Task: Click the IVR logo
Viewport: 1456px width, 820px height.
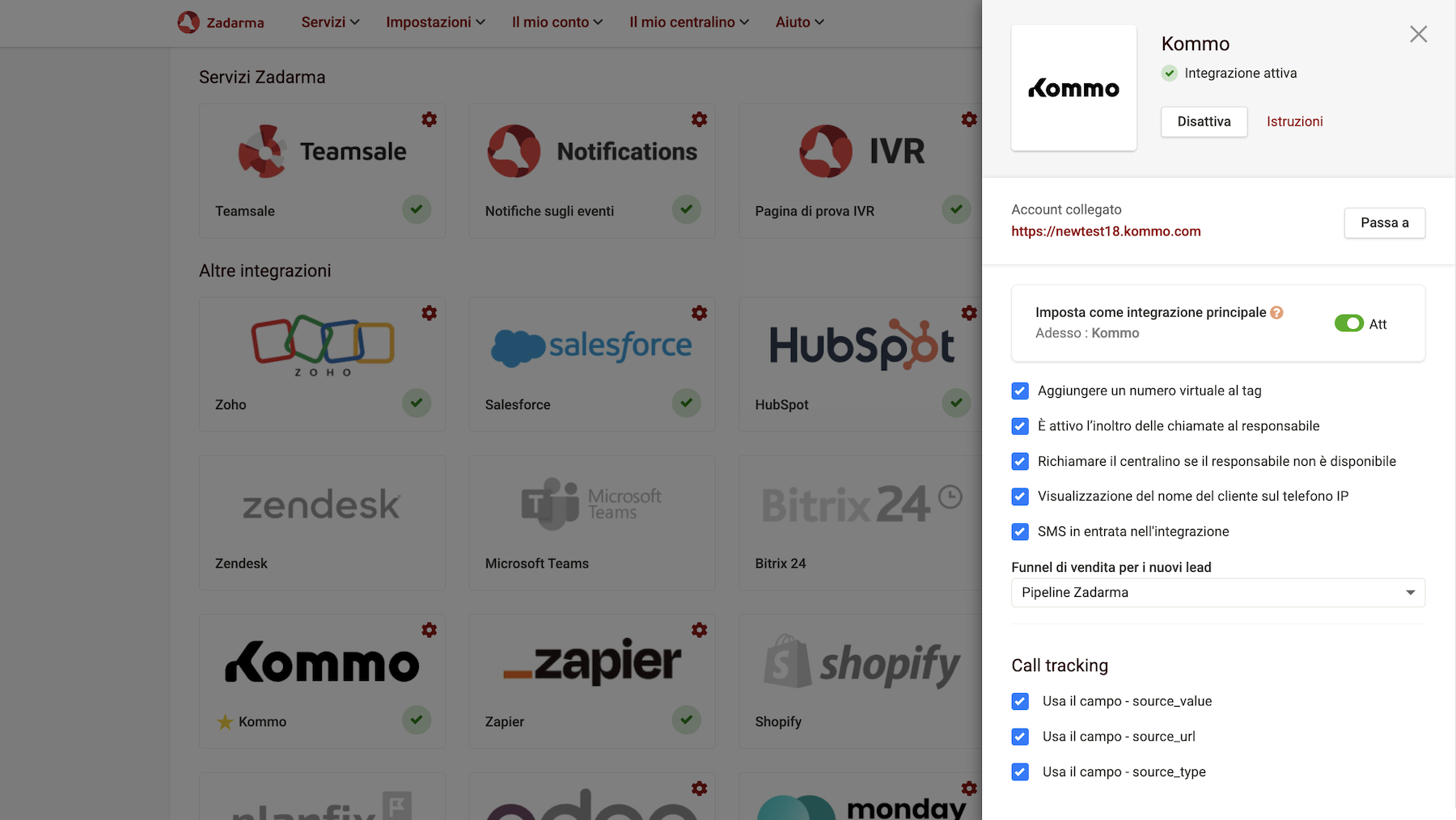Action: [x=862, y=151]
